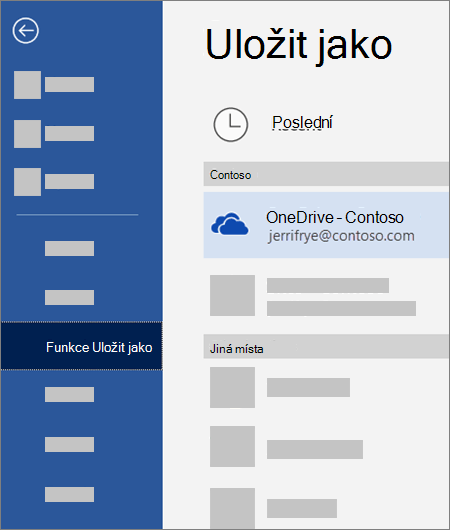Image resolution: width=450 pixels, height=530 pixels.
Task: Click the OneDrive cloud icon
Action: click(230, 224)
